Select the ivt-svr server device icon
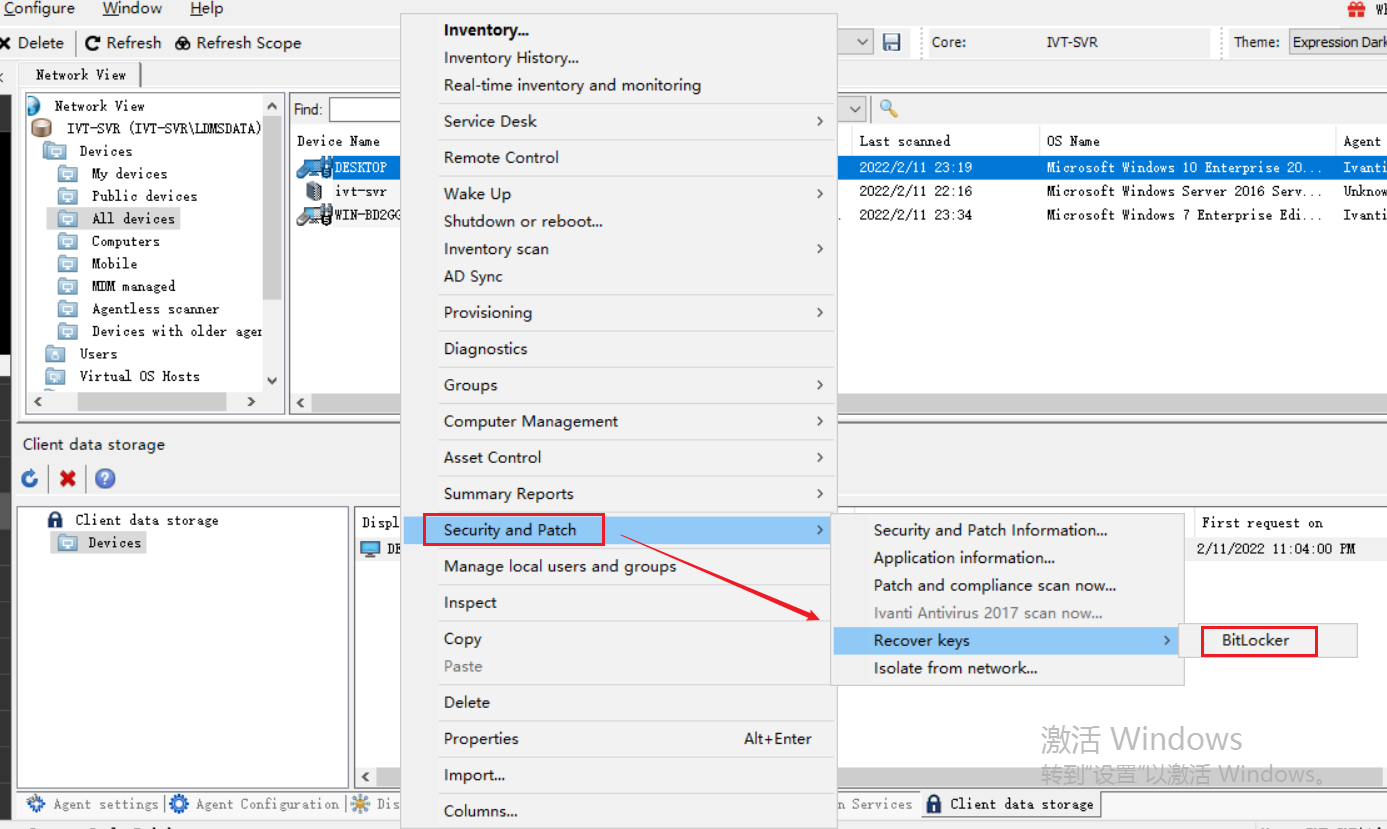The image size is (1387, 829). tap(314, 191)
